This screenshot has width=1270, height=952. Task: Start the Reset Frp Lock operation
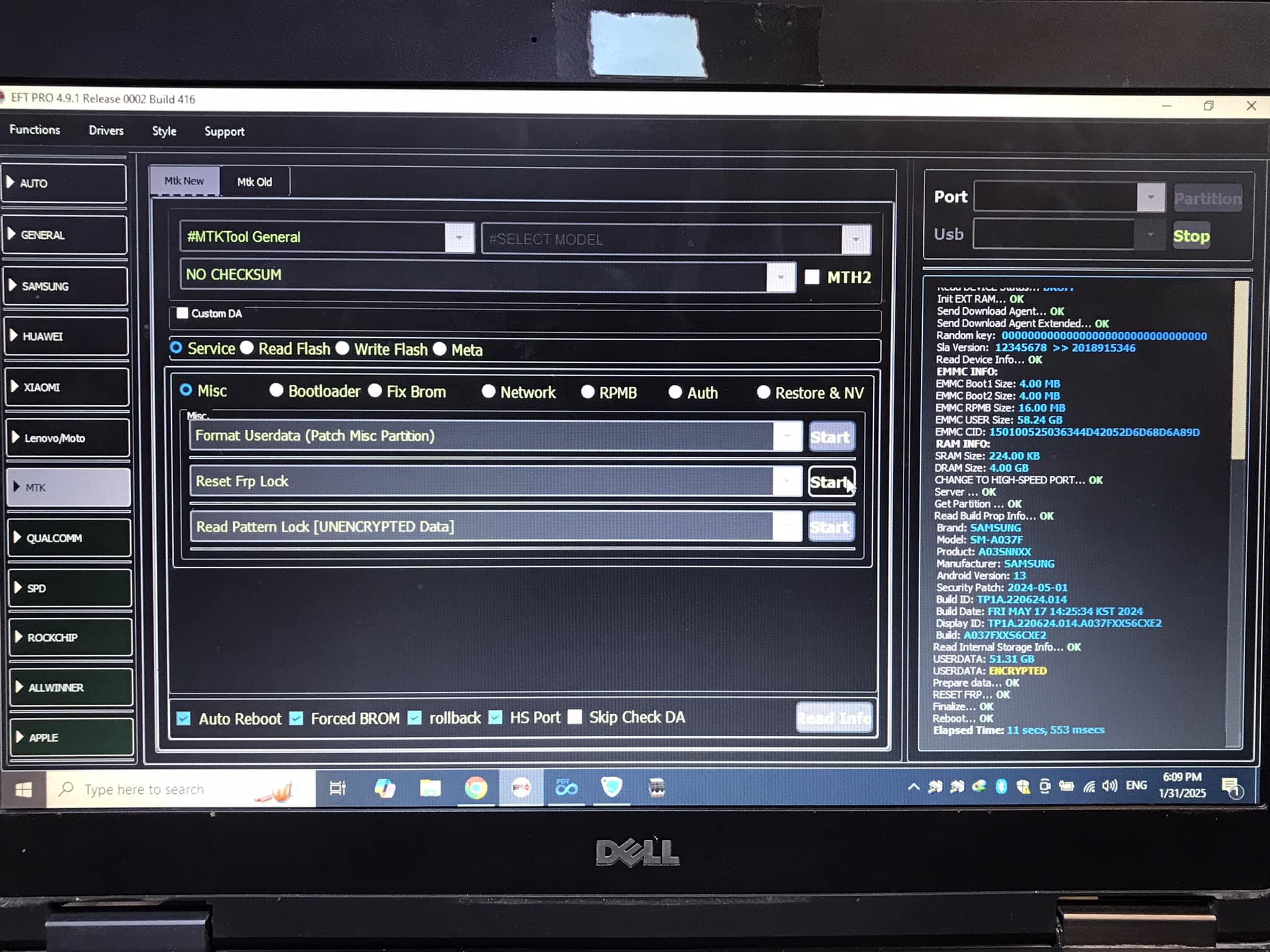[x=831, y=482]
